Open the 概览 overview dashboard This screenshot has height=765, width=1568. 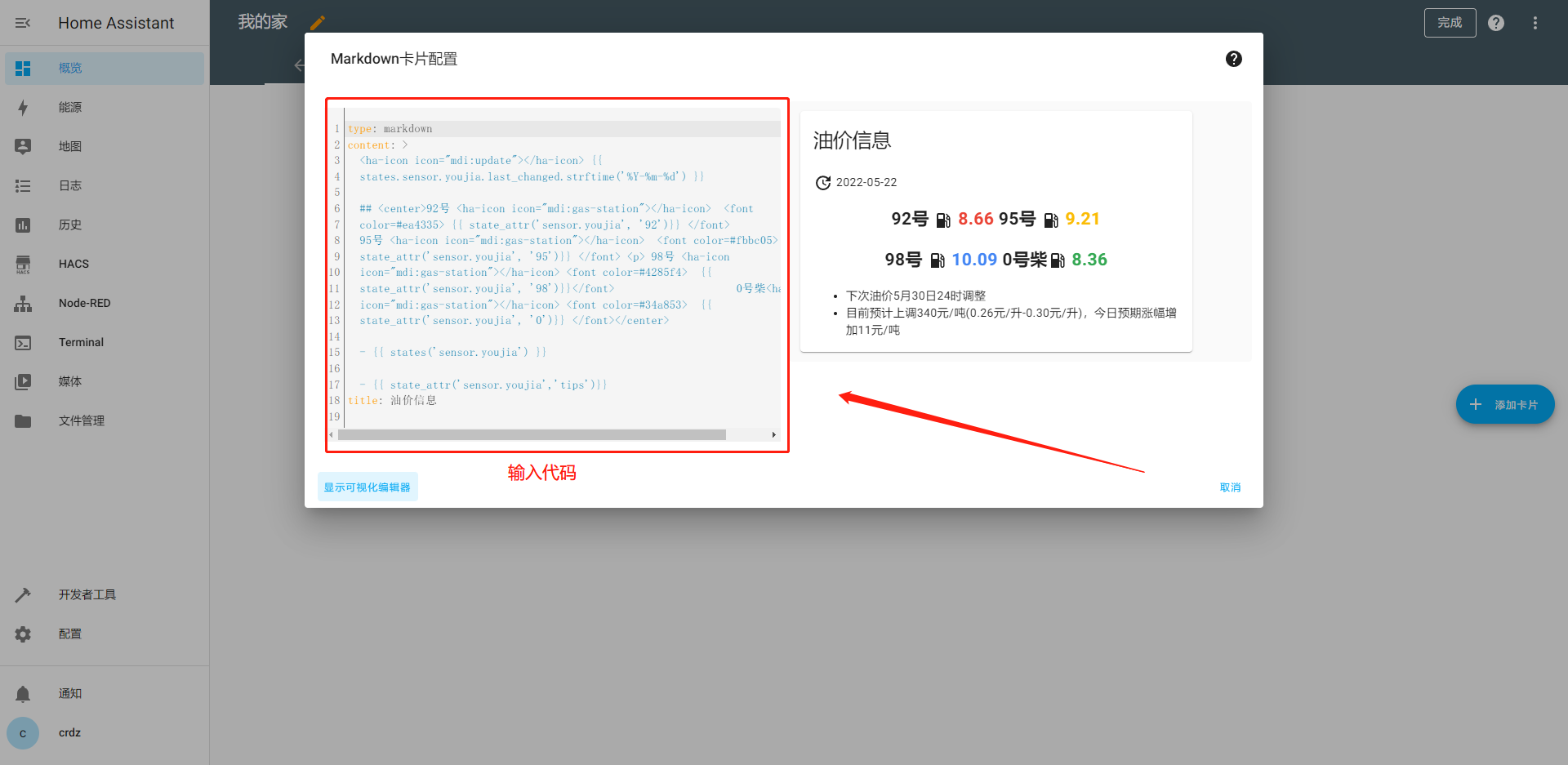pos(70,69)
